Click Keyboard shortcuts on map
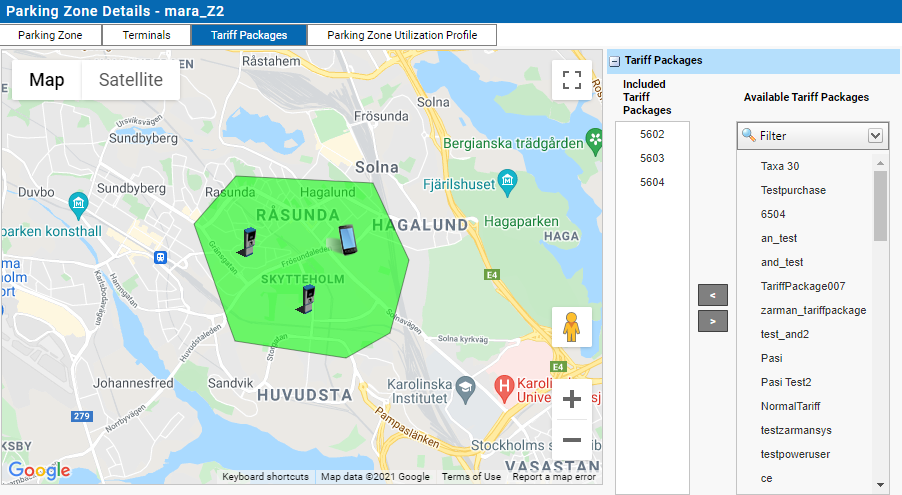Screen dimensions: 902x495 tap(265, 477)
